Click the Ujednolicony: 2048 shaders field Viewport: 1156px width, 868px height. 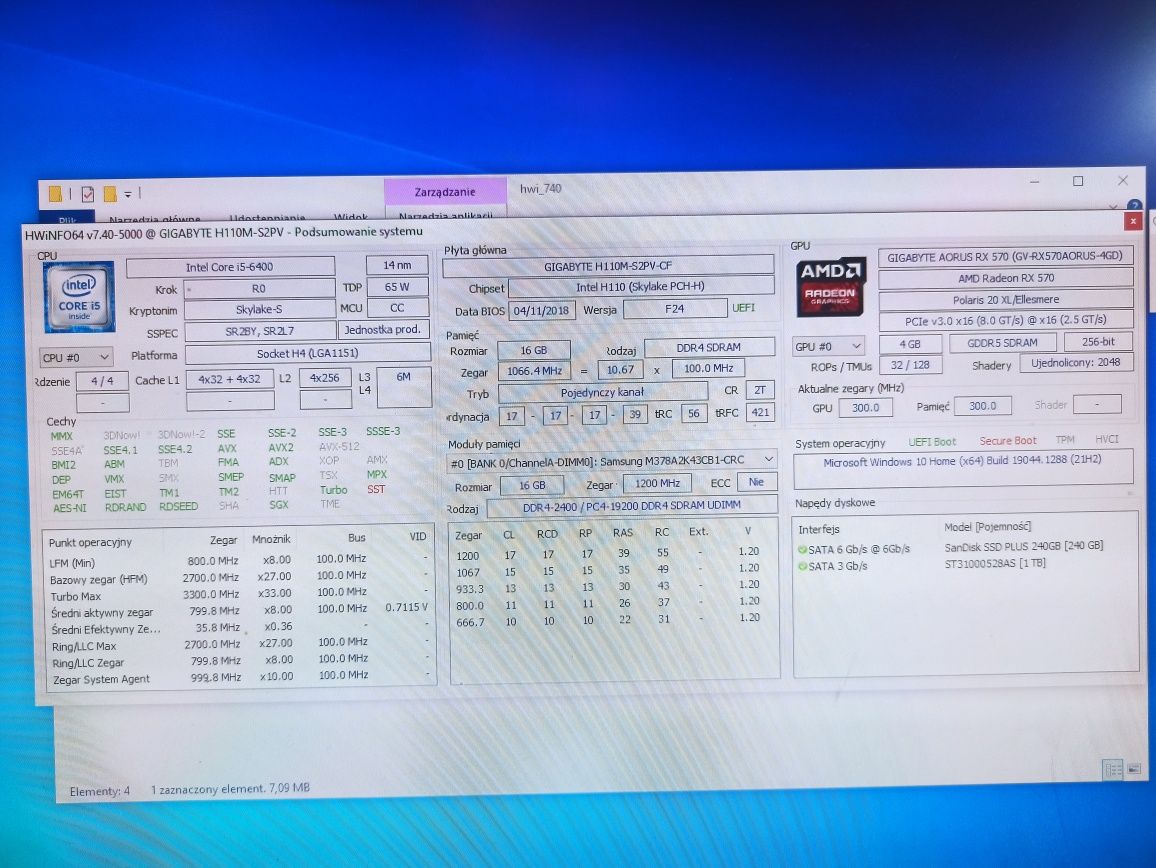[x=1076, y=363]
